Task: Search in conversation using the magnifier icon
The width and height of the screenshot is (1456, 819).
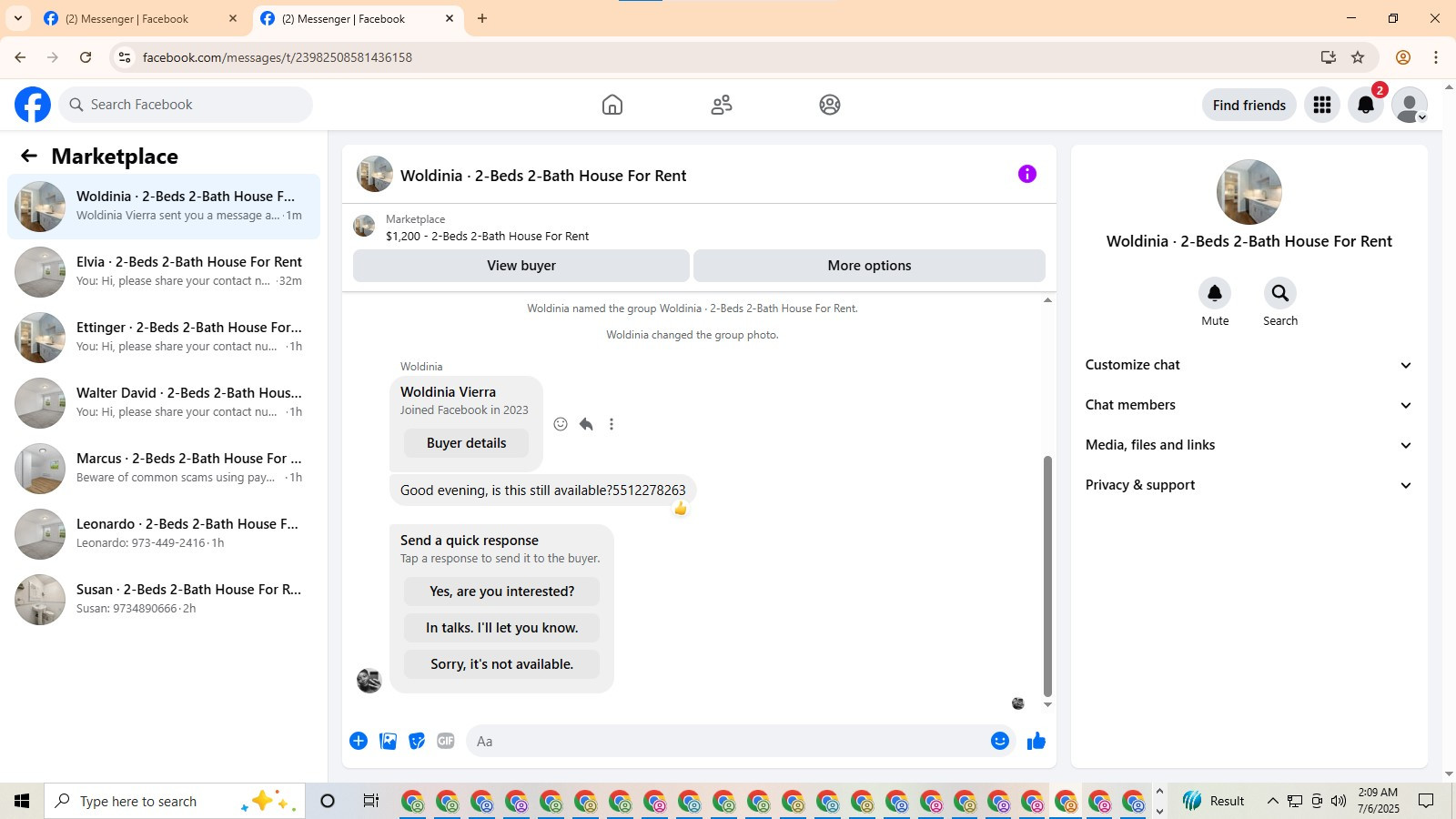Action: 1280,293
